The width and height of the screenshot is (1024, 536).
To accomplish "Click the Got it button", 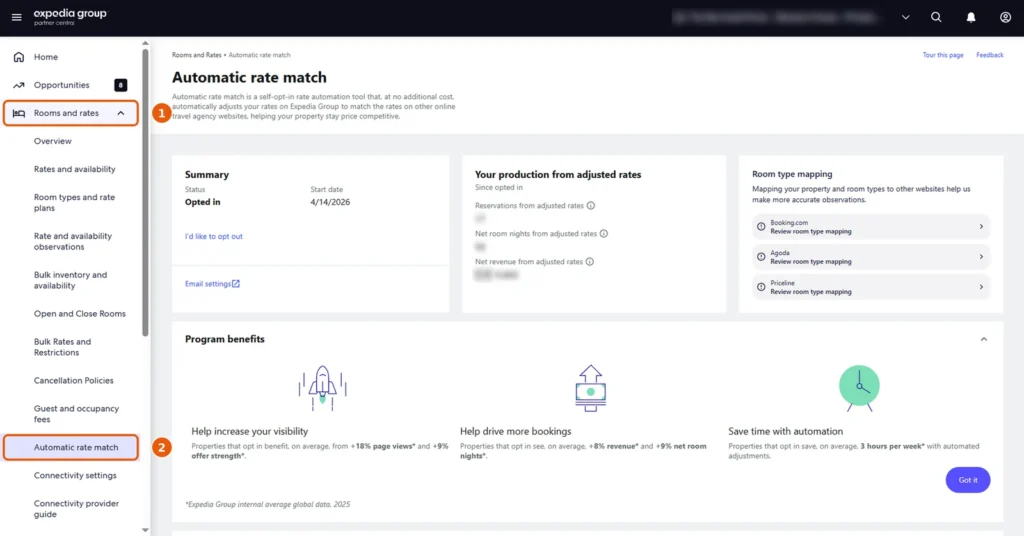I will (968, 480).
